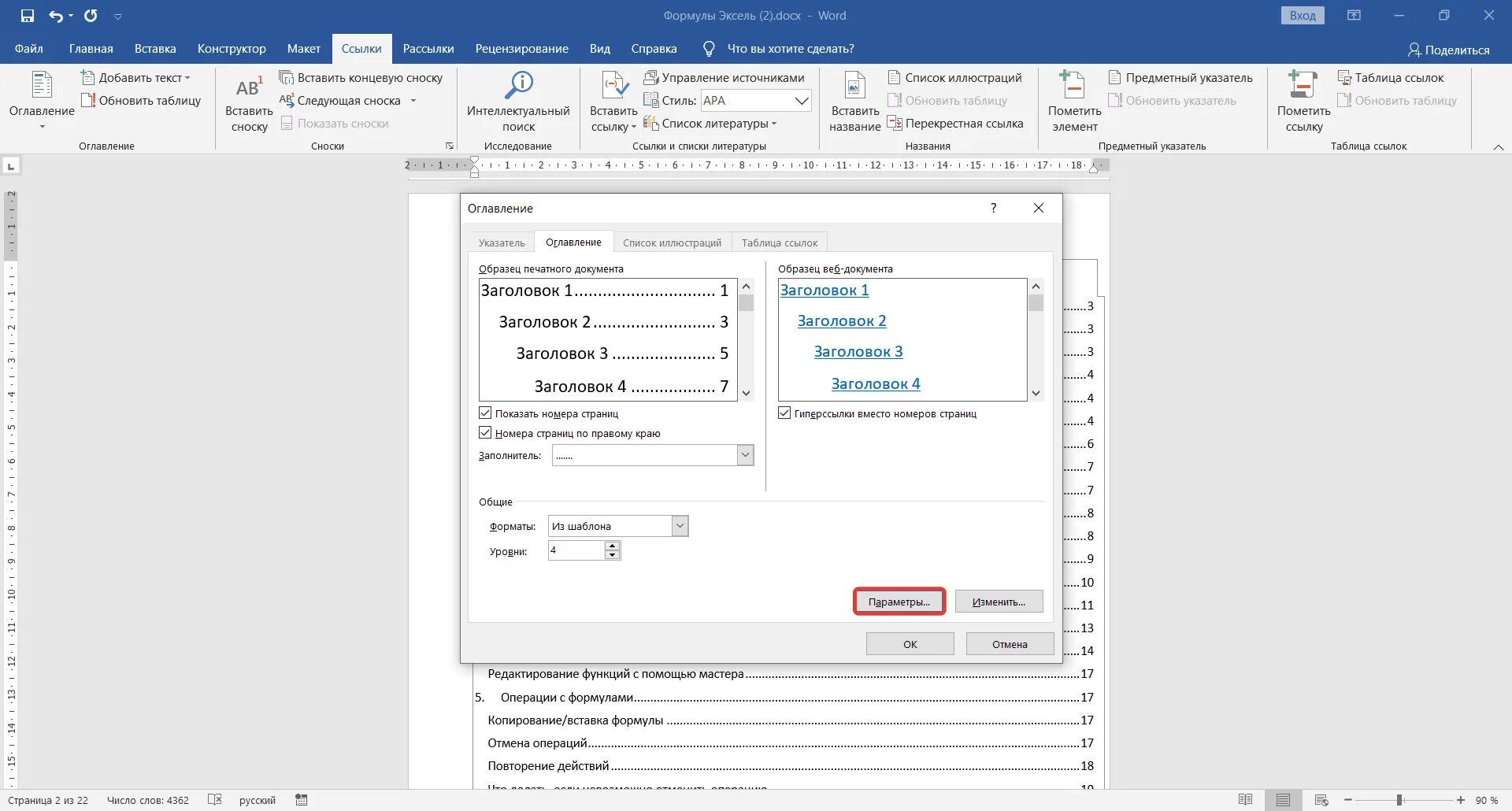Viewport: 1512px width, 811px height.
Task: Open ribbon display options icon
Action: click(1354, 15)
